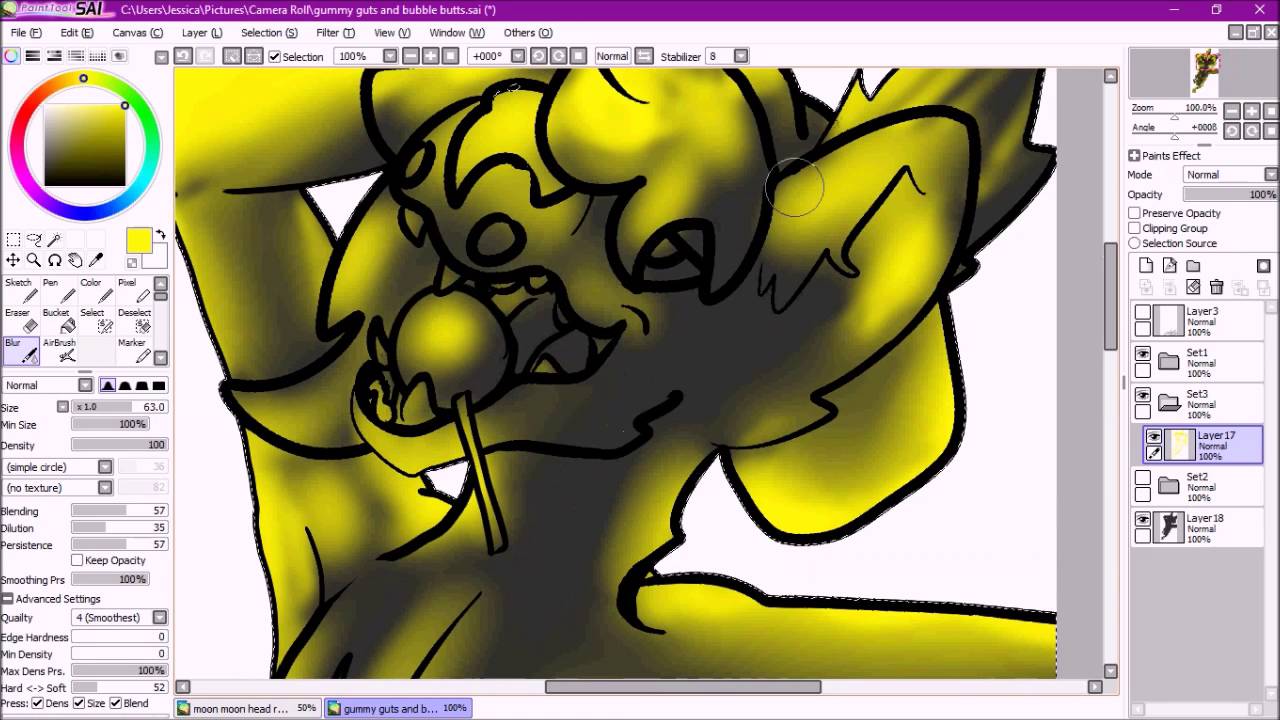Toggle the Selection checkbox in toolbar

[275, 57]
